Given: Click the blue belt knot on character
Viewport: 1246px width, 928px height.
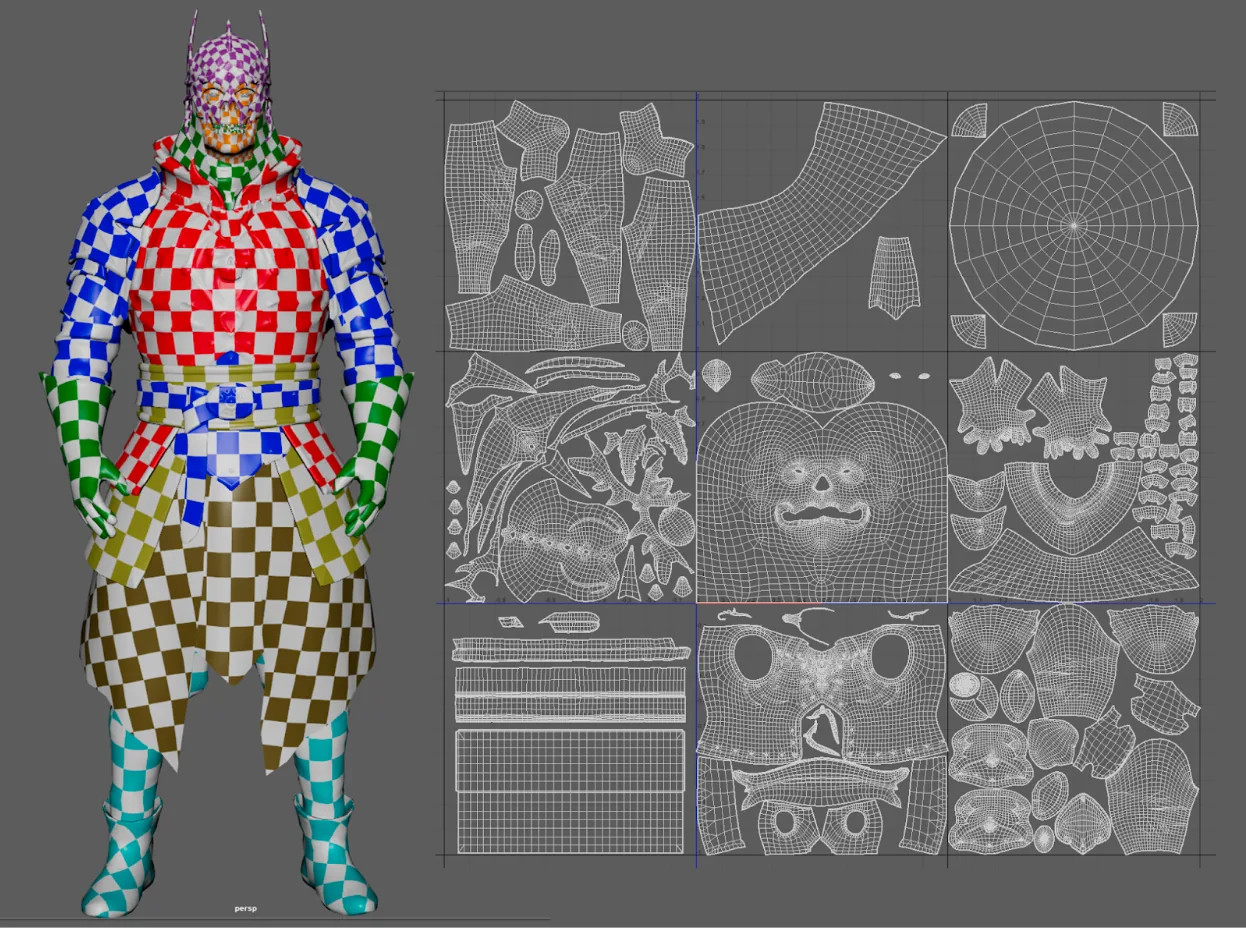Looking at the screenshot, I should pyautogui.click(x=228, y=418).
